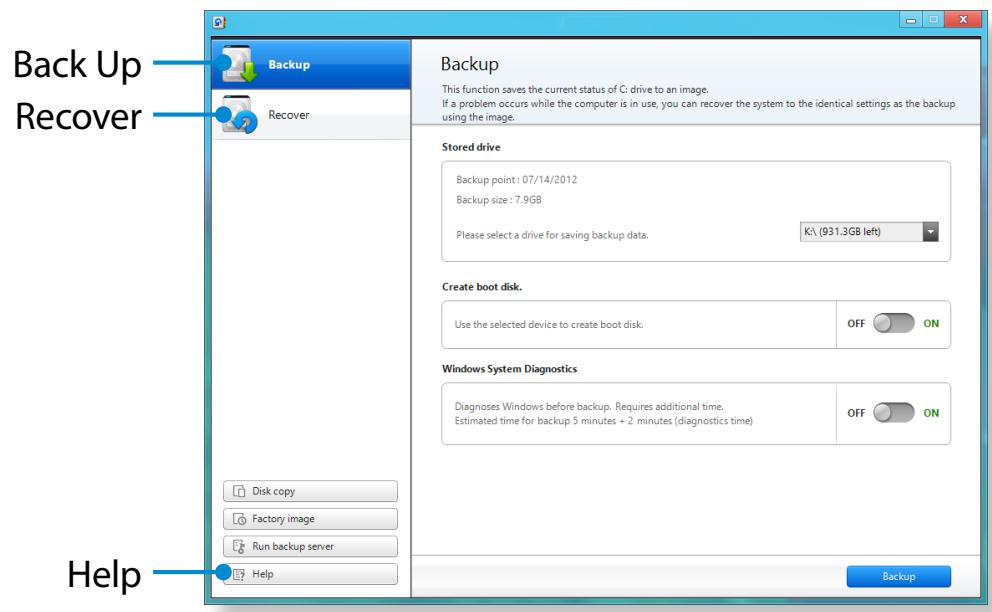Click the 'Stored drive' heading

pyautogui.click(x=471, y=147)
